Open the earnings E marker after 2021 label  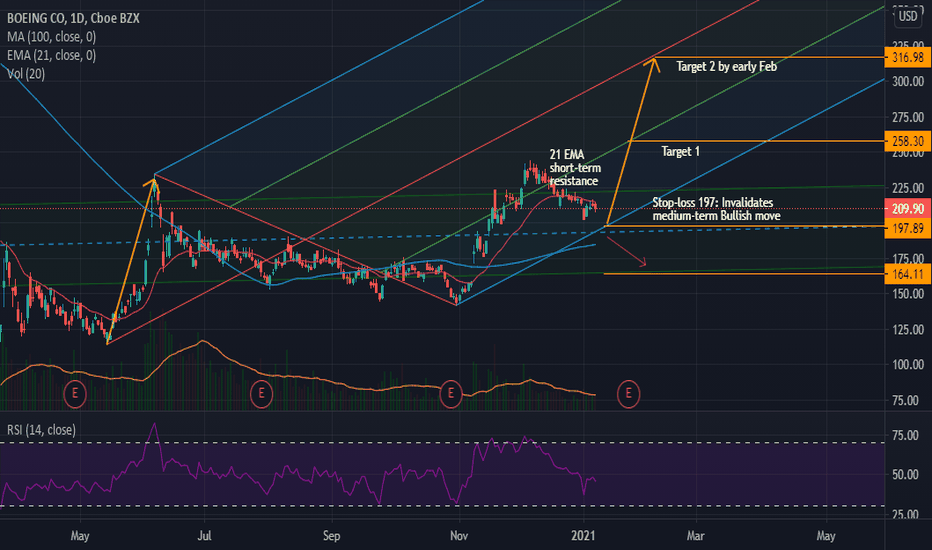pyautogui.click(x=628, y=394)
